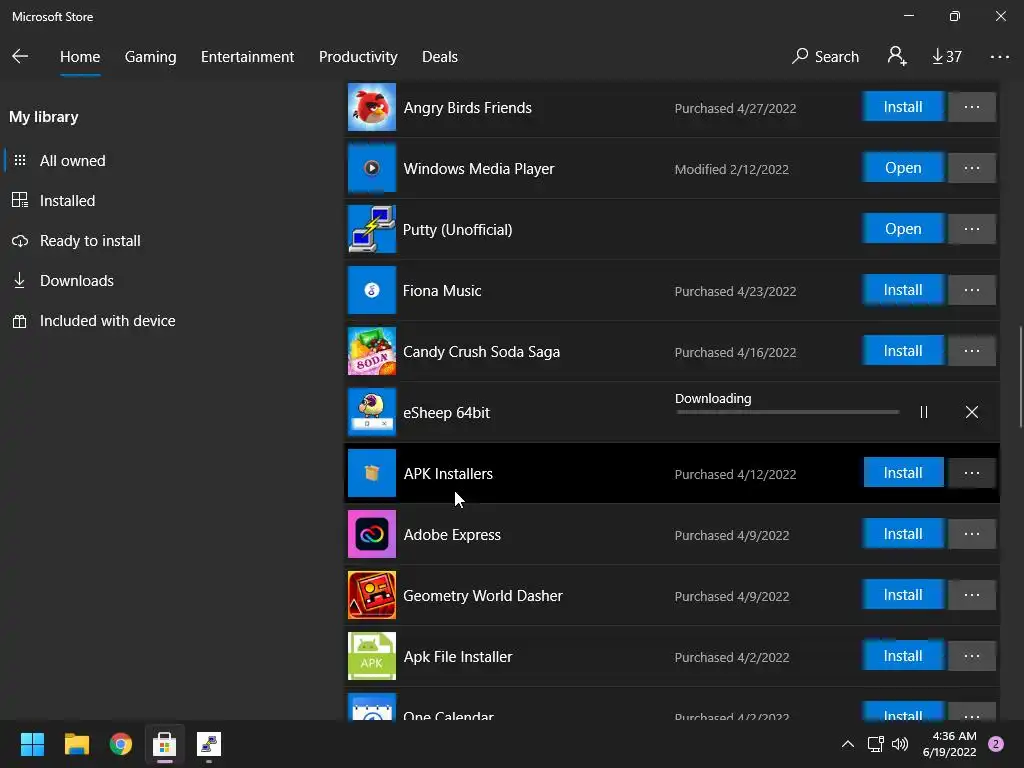Click the Geometry World Dasher title

(x=483, y=596)
